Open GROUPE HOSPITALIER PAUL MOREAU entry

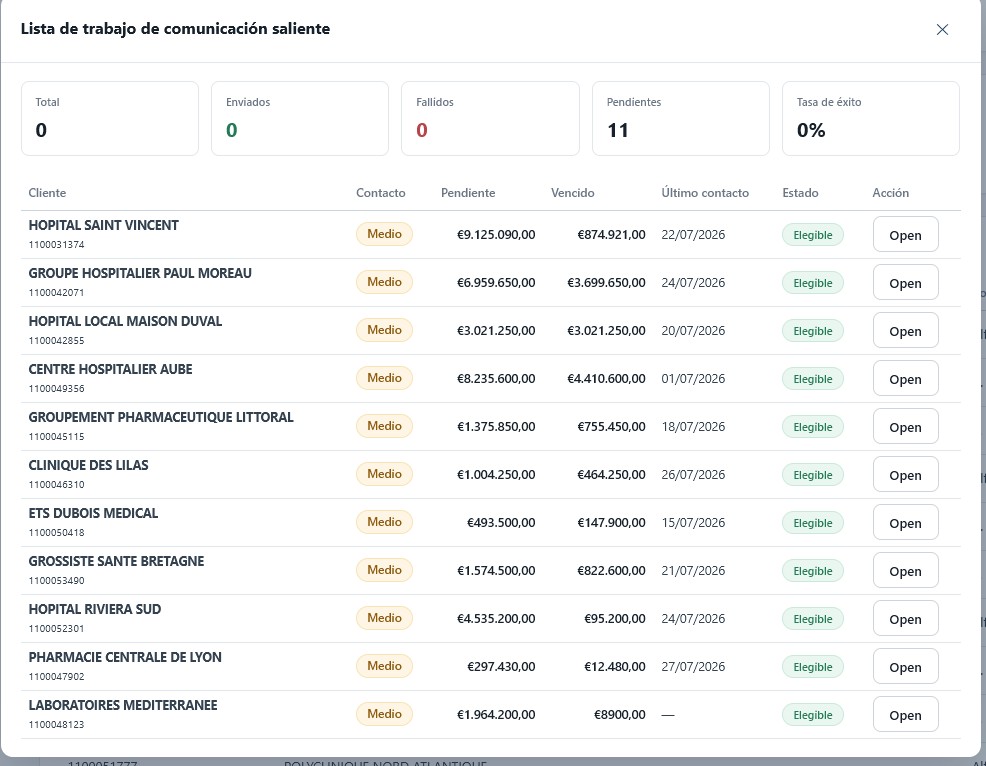coord(906,282)
